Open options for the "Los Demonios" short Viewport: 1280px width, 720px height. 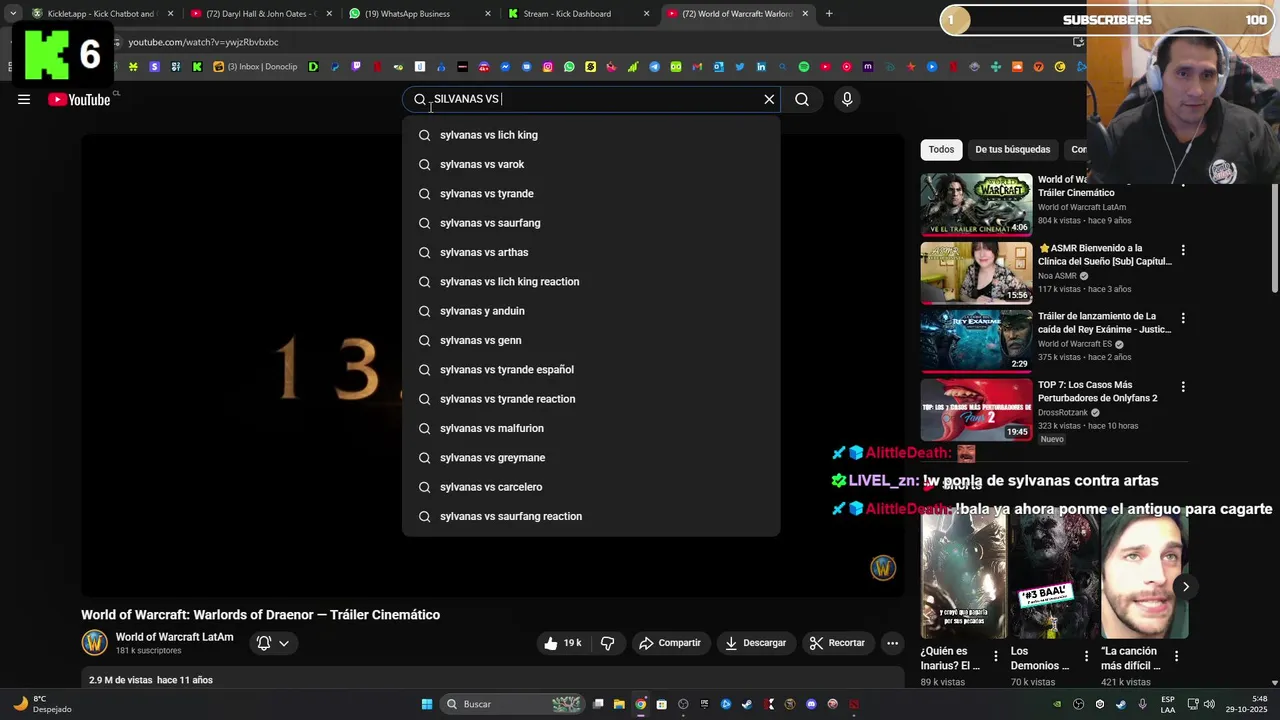pos(1085,657)
